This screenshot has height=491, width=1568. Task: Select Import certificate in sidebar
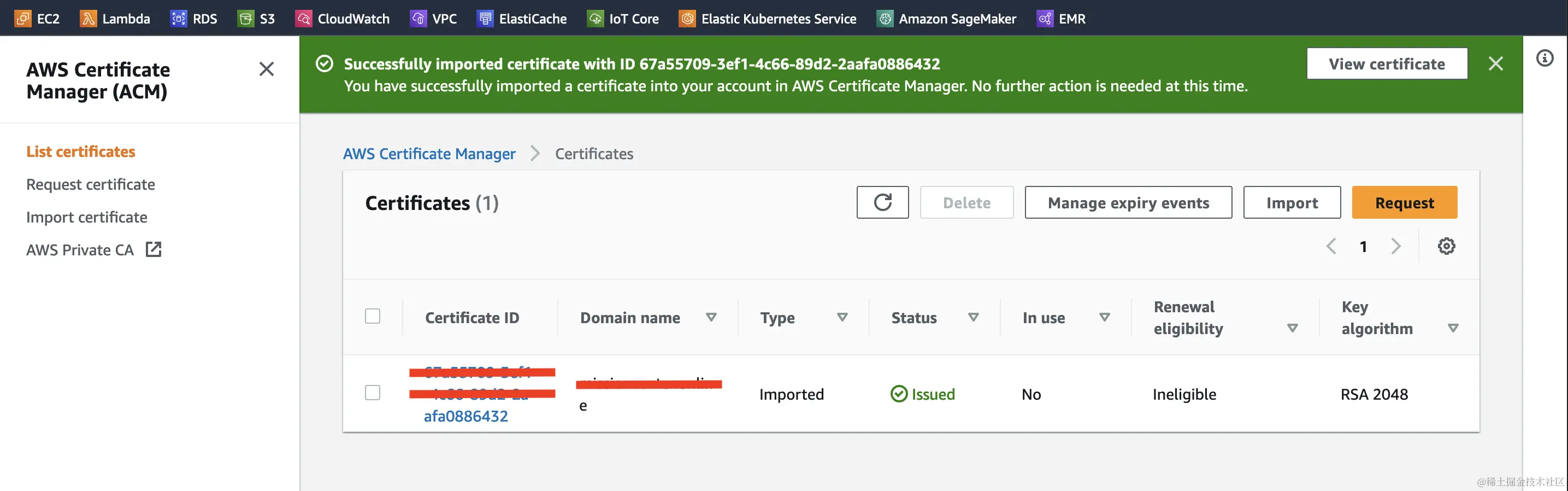86,217
